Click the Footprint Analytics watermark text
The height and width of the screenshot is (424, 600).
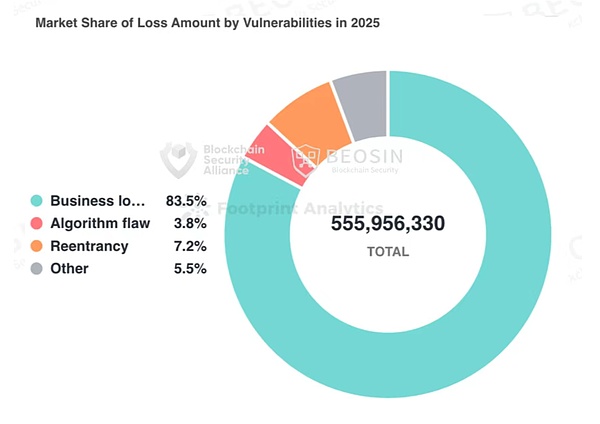tap(300, 210)
